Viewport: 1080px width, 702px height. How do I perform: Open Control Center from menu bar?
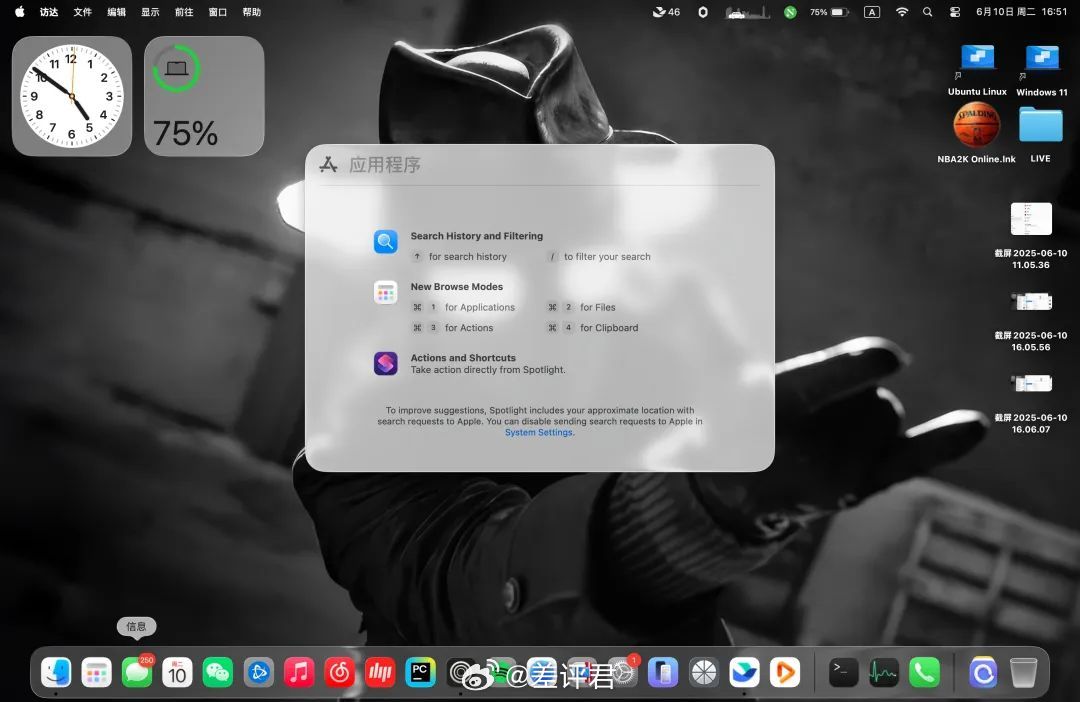[955, 12]
